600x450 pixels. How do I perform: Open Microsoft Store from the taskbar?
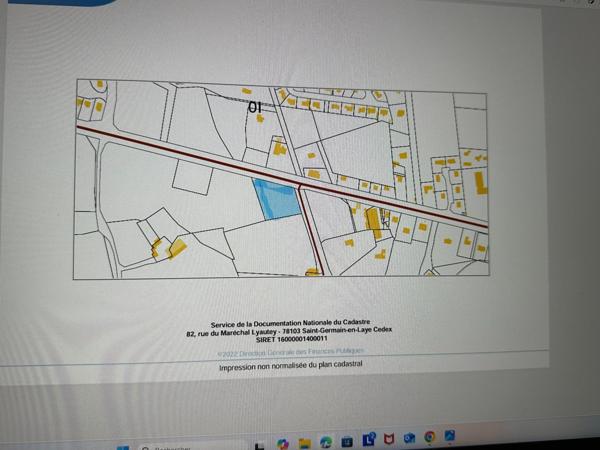[347, 441]
